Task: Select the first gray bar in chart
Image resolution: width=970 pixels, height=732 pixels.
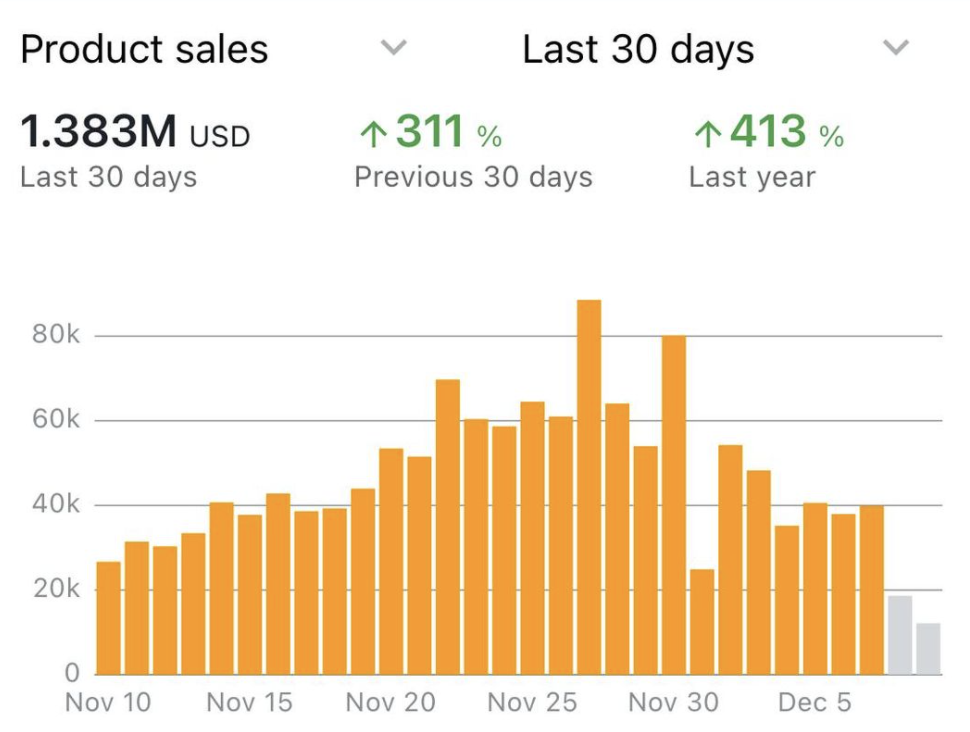Action: 900,635
